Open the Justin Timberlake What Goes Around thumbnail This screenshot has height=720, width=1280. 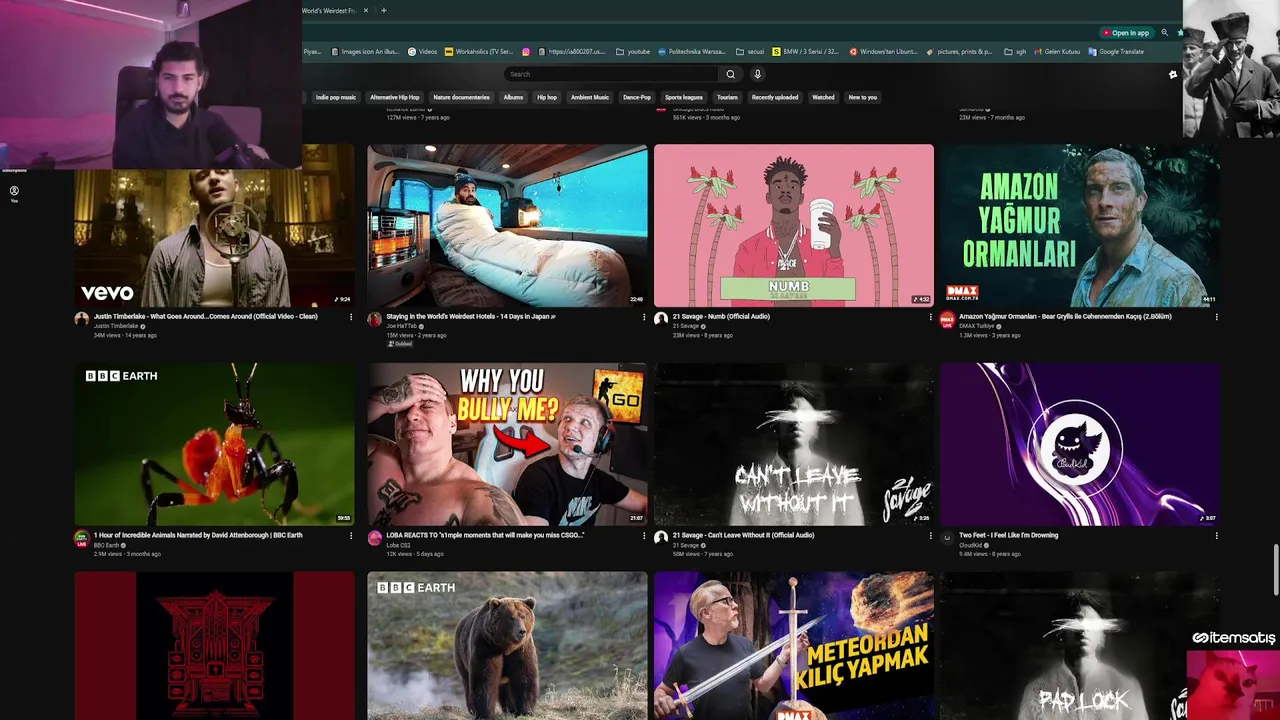click(214, 226)
